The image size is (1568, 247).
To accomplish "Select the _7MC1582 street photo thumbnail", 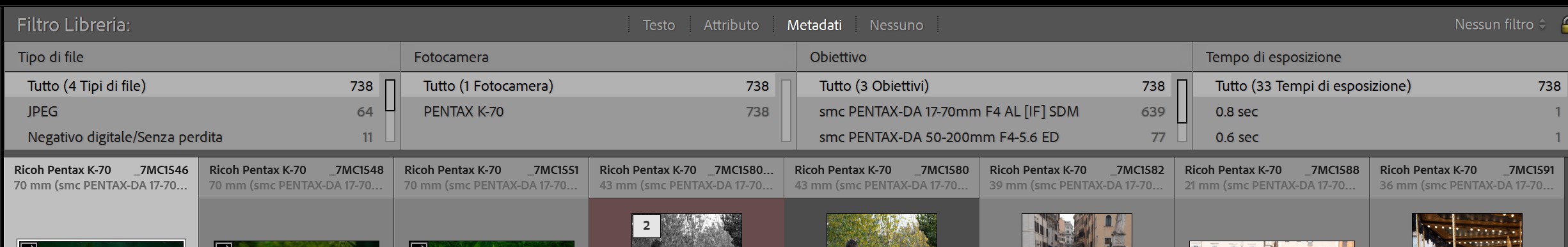I will click(x=1077, y=230).
